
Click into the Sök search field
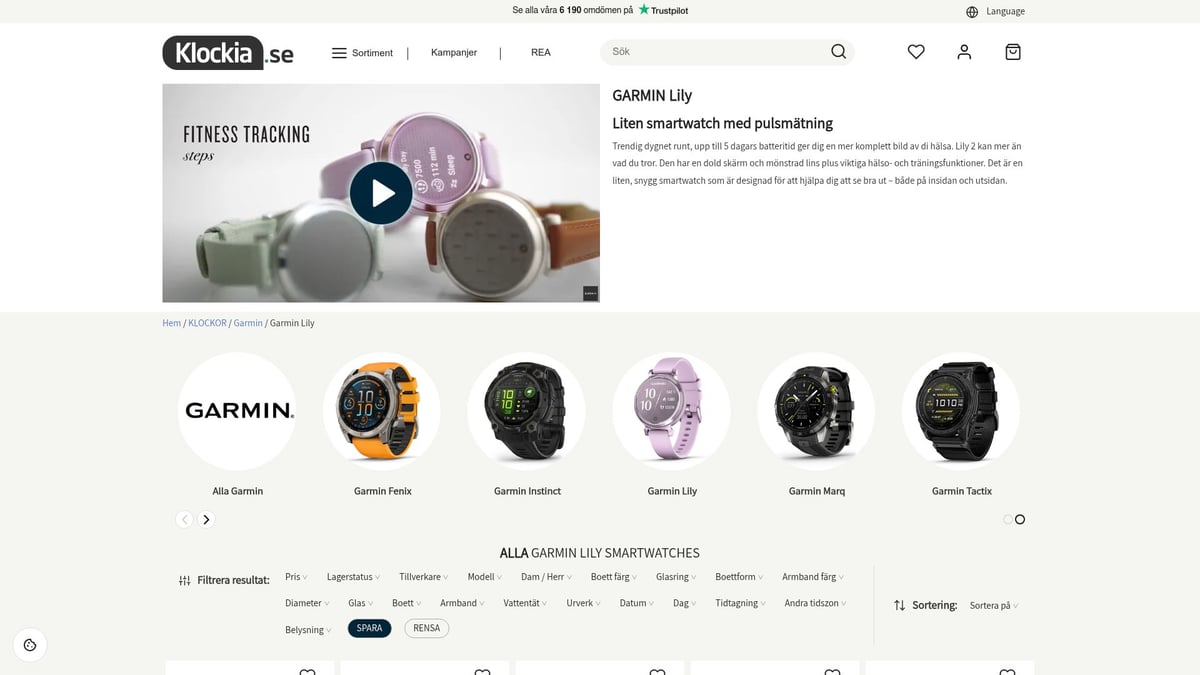coord(715,52)
